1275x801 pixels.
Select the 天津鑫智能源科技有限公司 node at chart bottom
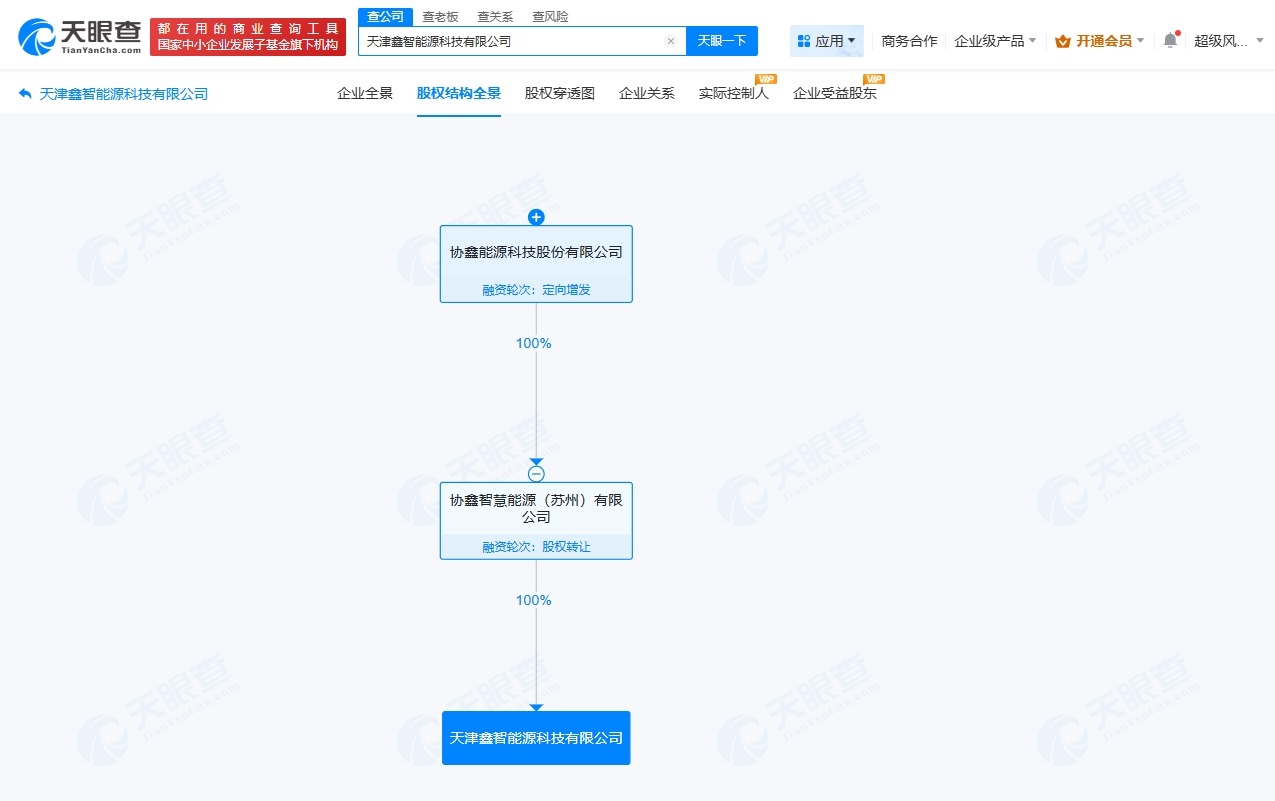(x=536, y=737)
